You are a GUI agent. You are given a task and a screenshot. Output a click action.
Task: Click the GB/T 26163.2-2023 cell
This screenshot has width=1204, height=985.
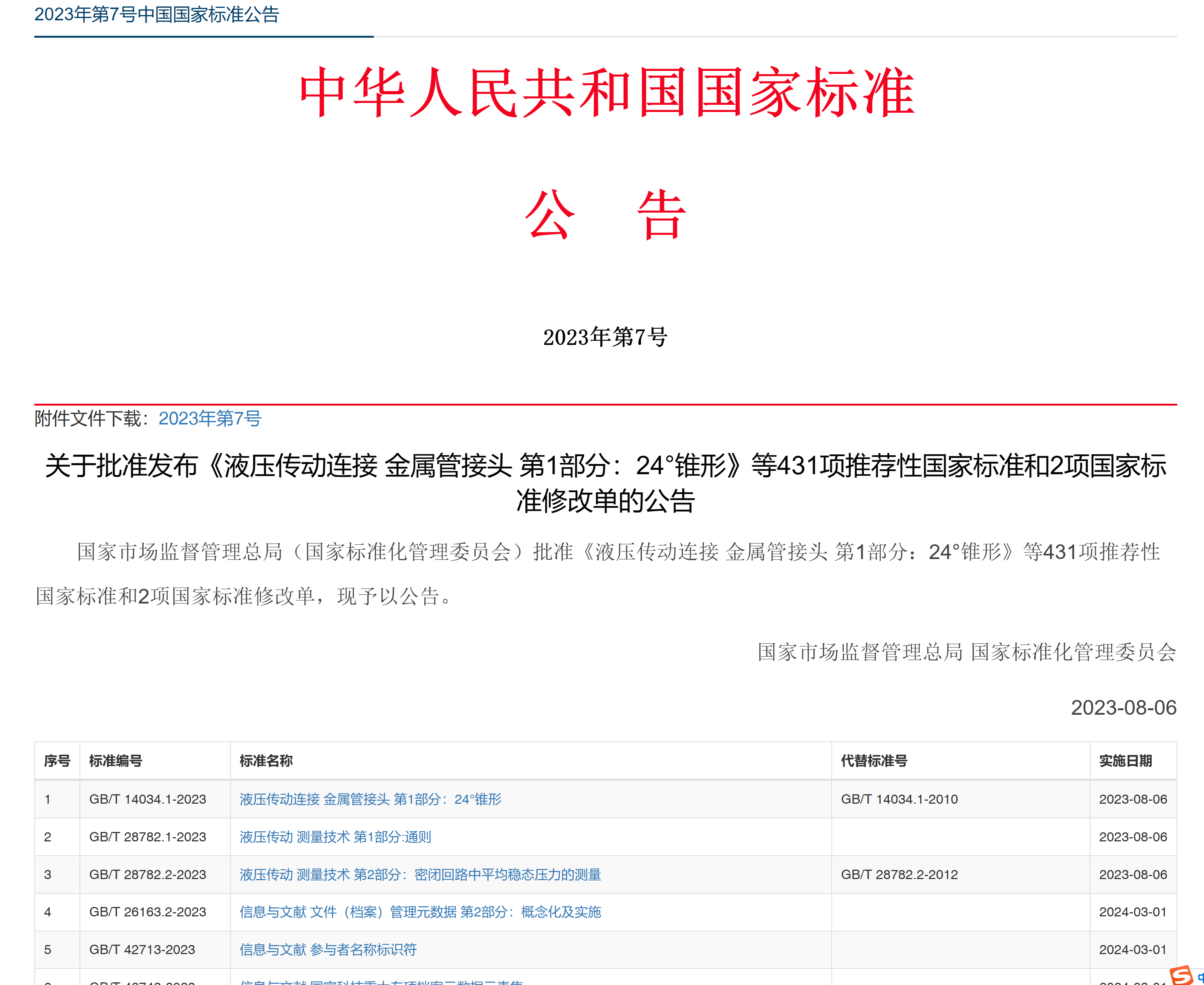147,912
